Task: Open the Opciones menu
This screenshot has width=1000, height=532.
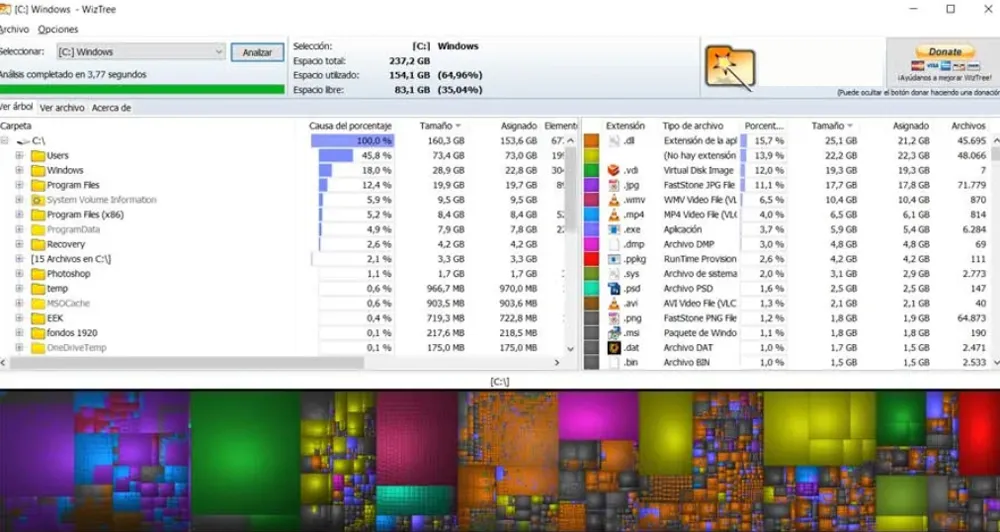Action: pyautogui.click(x=58, y=29)
